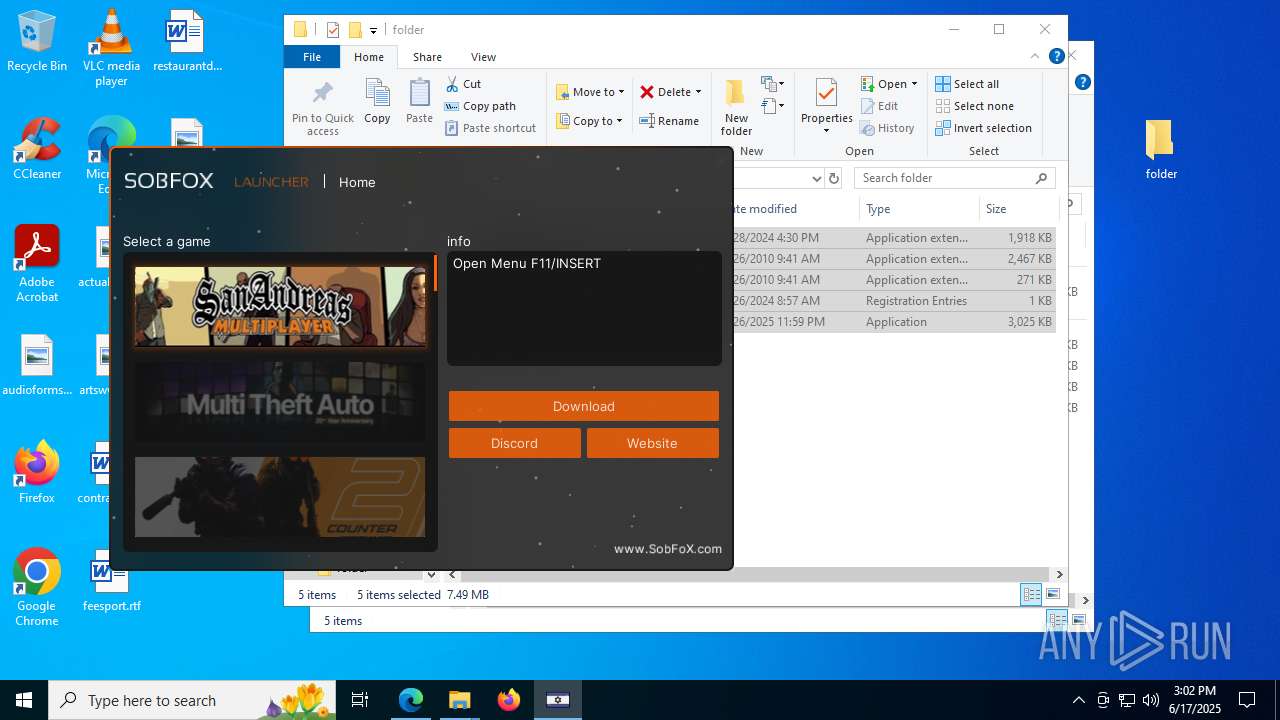The image size is (1280, 720).
Task: Click the red Delete X icon
Action: (x=647, y=92)
